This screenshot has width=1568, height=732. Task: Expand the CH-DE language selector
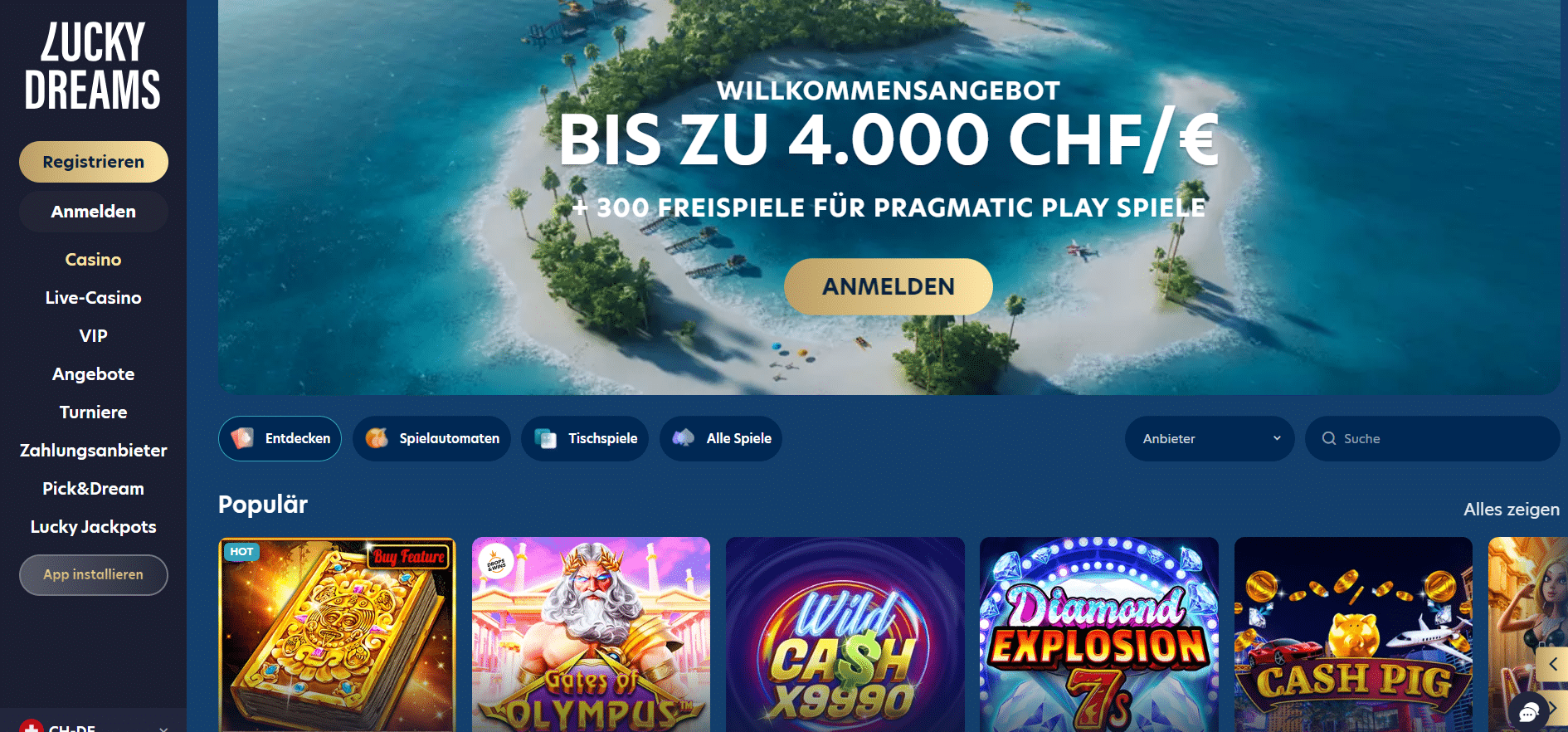tap(93, 726)
